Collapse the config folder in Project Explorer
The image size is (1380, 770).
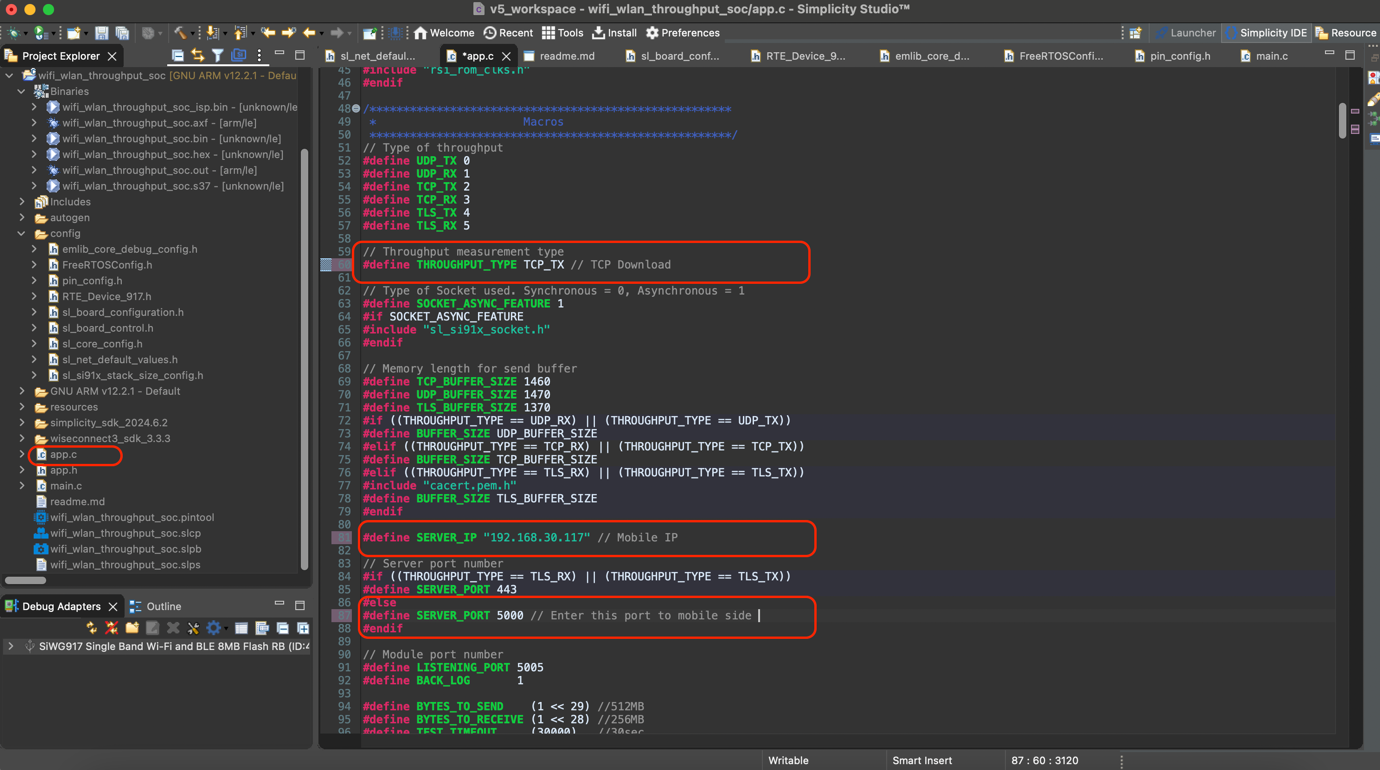pos(22,233)
